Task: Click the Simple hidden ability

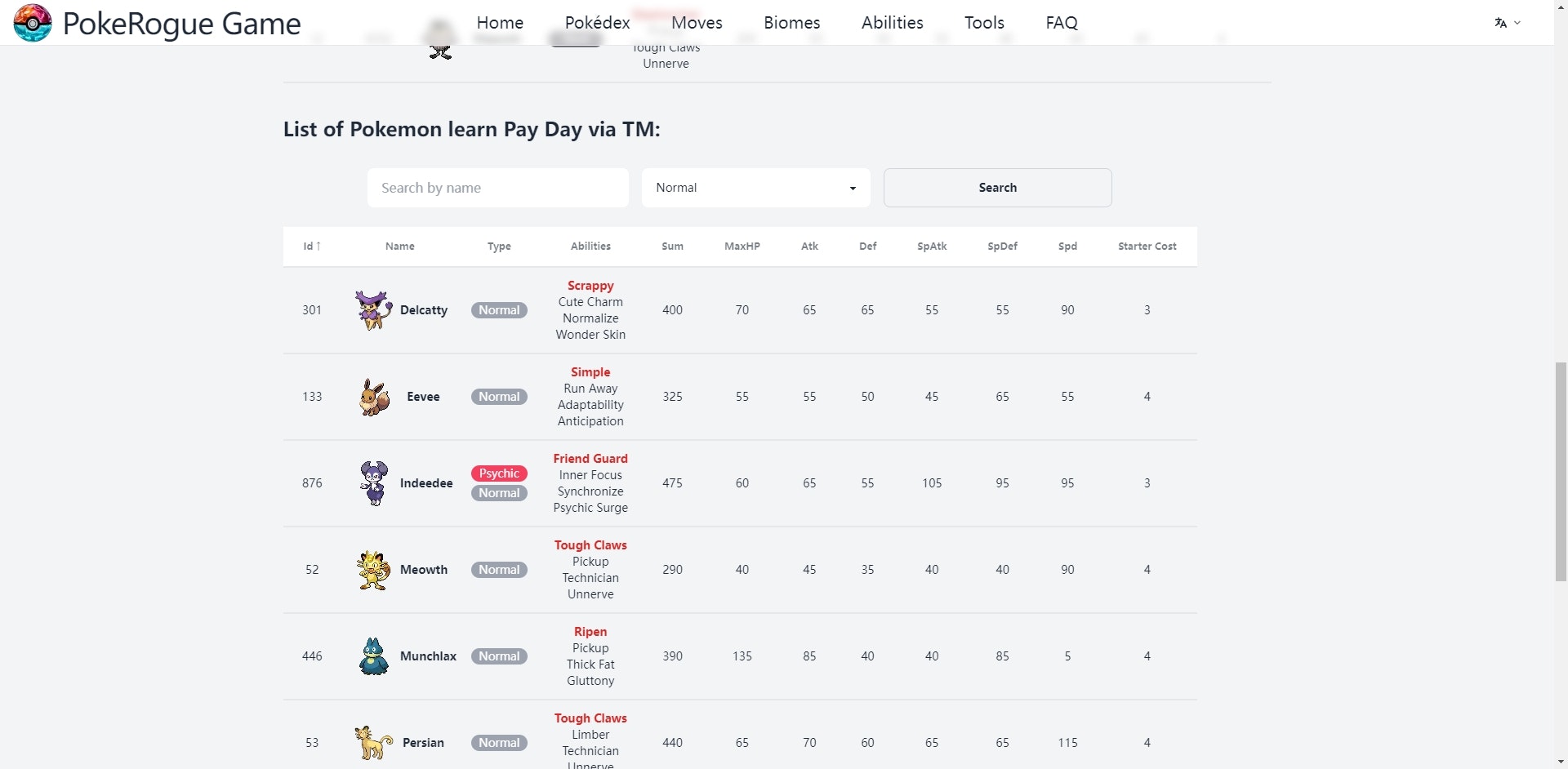Action: 590,372
